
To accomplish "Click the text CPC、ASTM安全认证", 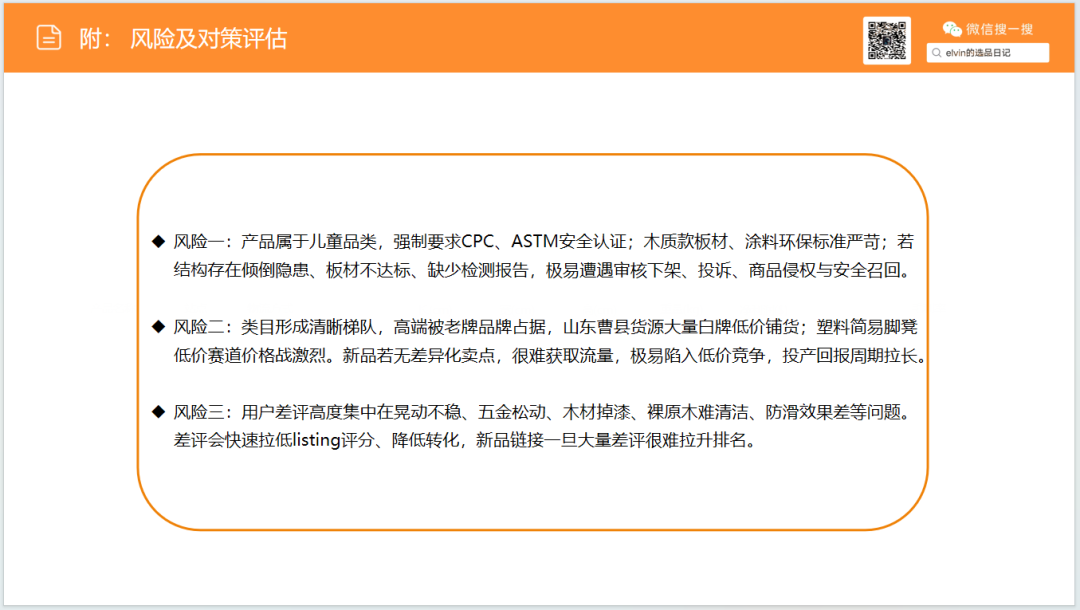I will (x=544, y=242).
